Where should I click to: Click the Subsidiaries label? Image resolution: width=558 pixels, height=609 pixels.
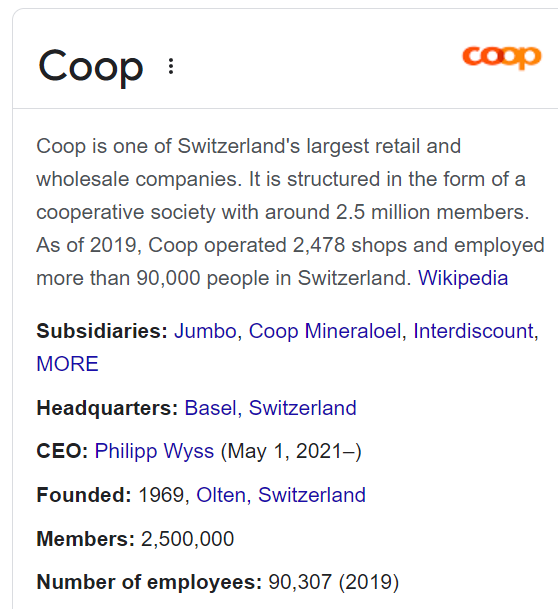click(x=102, y=331)
